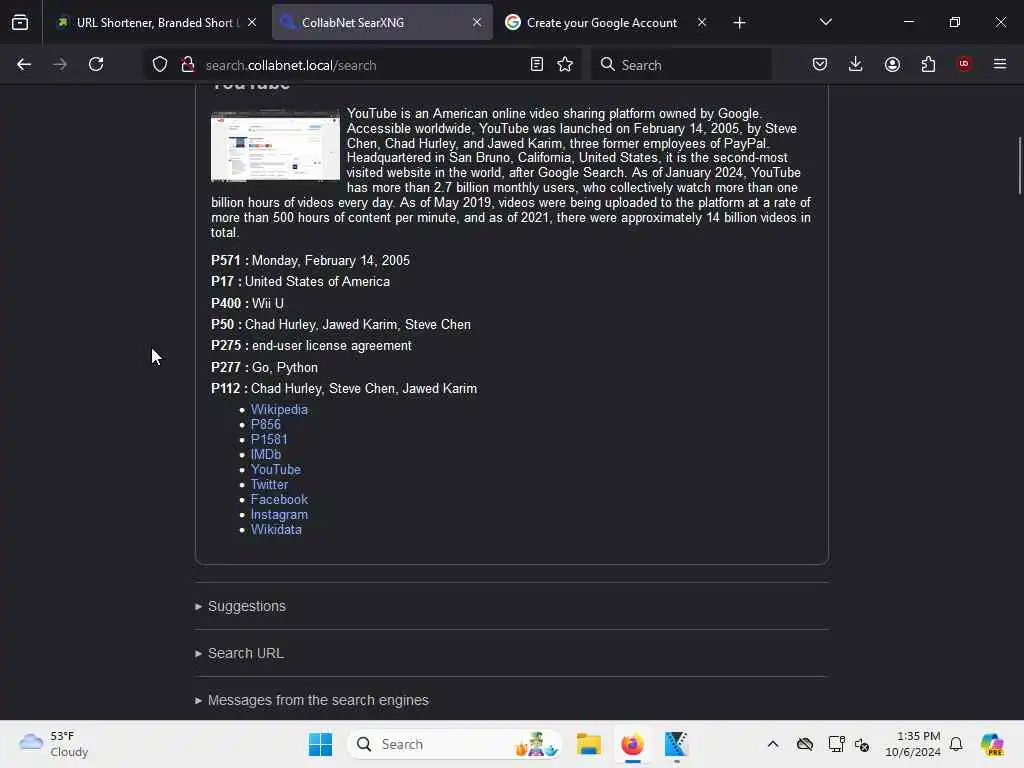
Task: Close the Create your Google Account tab
Action: pyautogui.click(x=702, y=22)
